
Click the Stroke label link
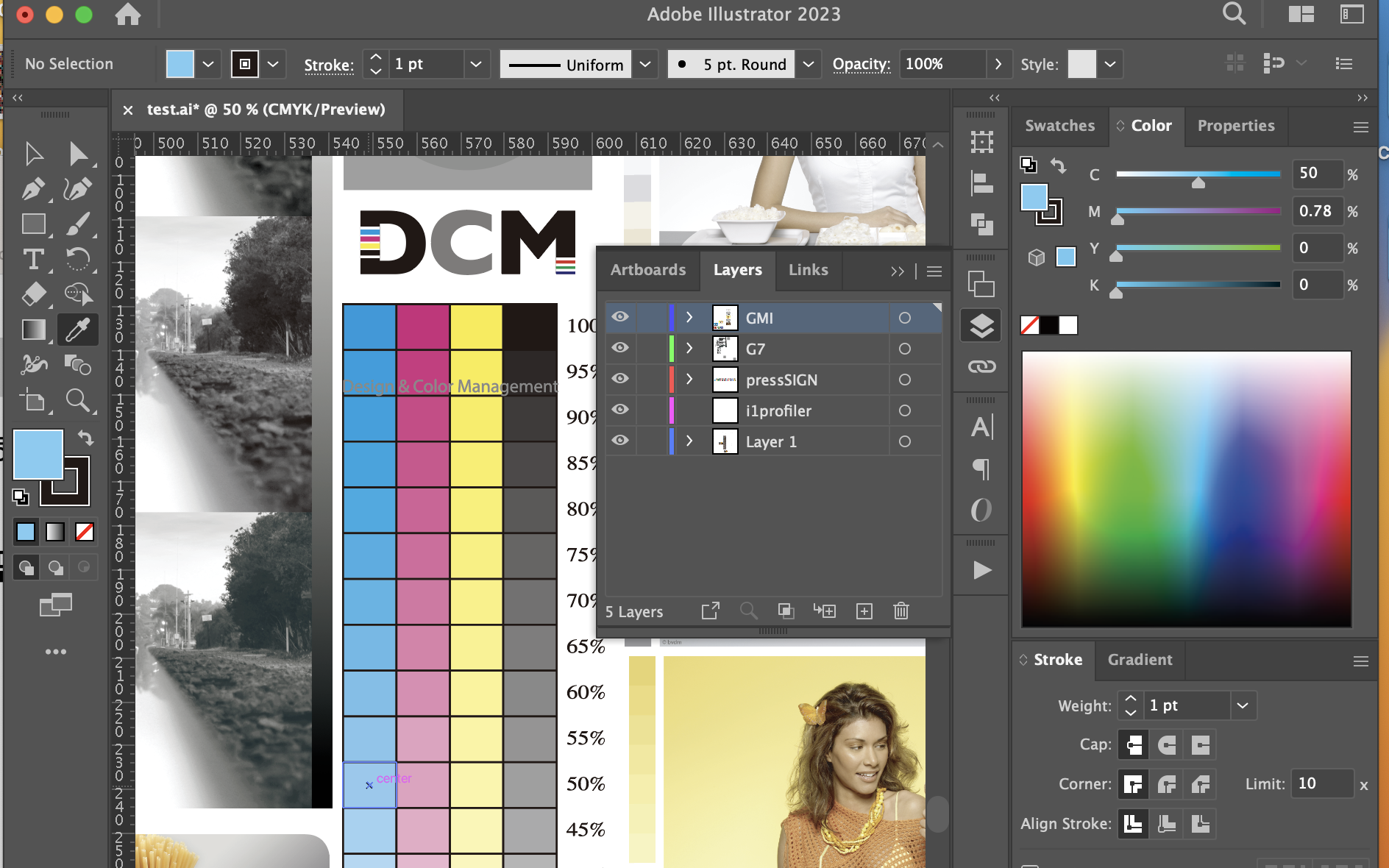[329, 65]
